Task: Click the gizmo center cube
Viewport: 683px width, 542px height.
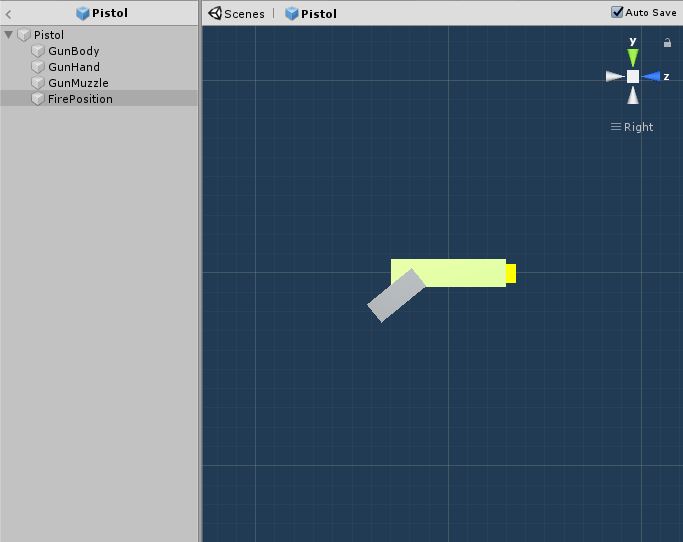Action: pos(633,77)
